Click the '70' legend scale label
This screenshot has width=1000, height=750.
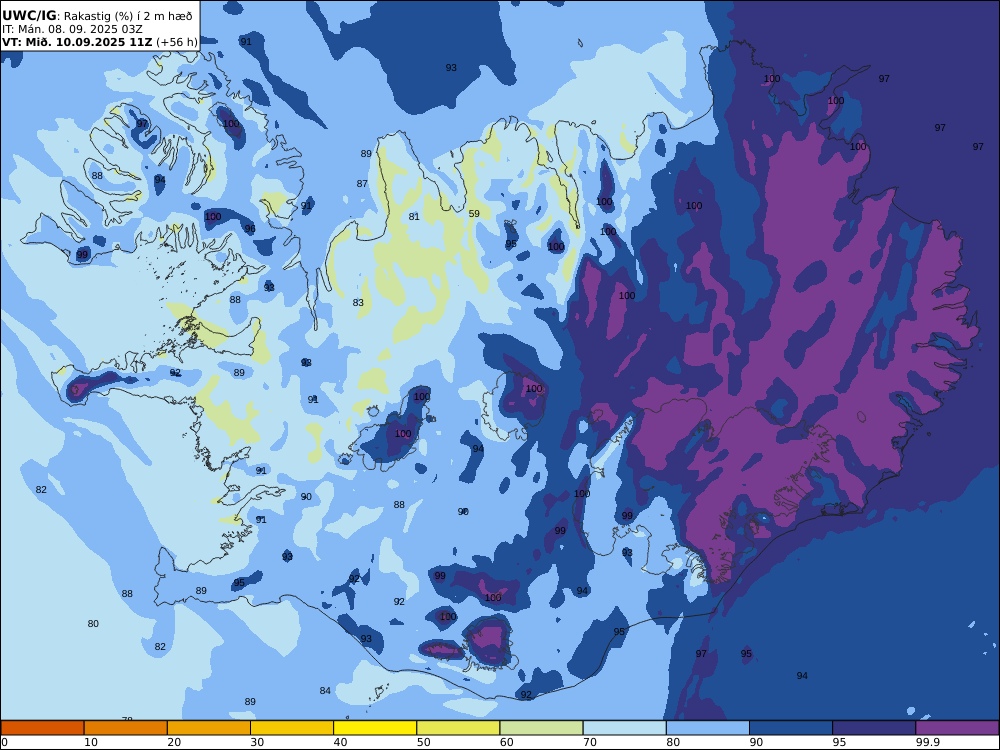pos(590,742)
